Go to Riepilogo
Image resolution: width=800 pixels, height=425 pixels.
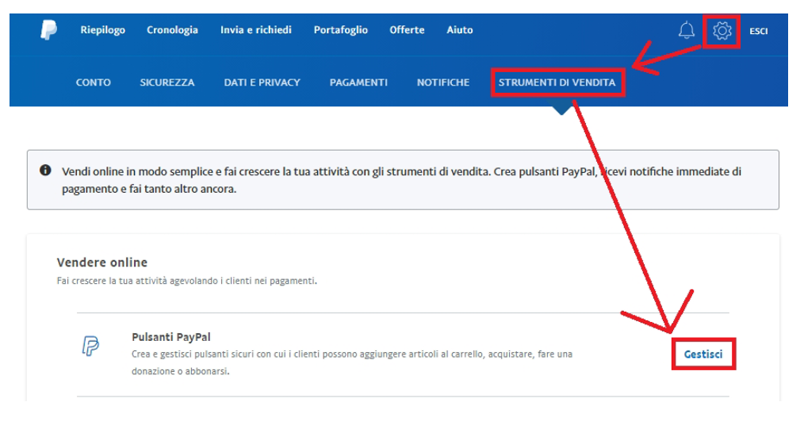pos(103,30)
